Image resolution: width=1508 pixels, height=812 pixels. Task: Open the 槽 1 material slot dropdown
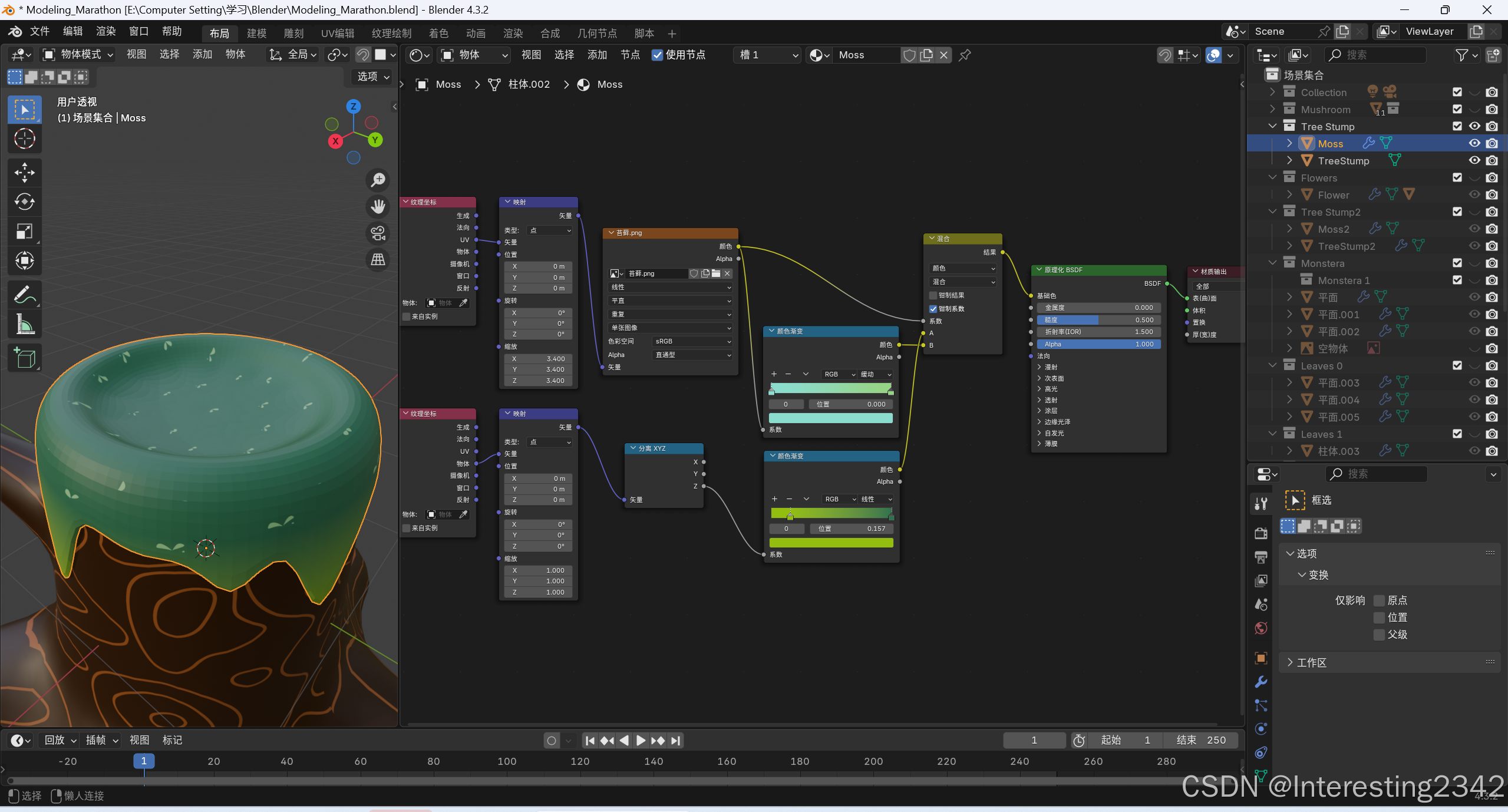coord(767,55)
